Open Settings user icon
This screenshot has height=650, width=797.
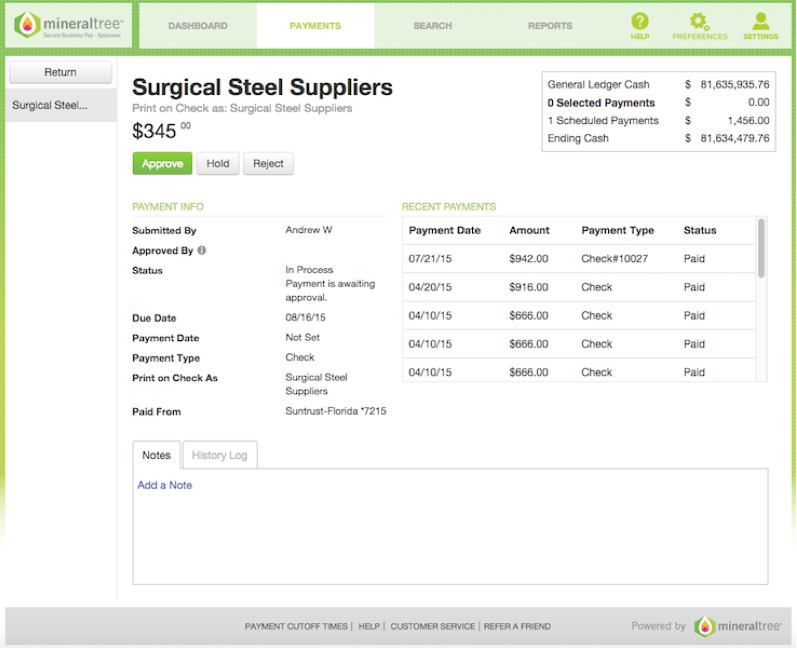coord(760,21)
